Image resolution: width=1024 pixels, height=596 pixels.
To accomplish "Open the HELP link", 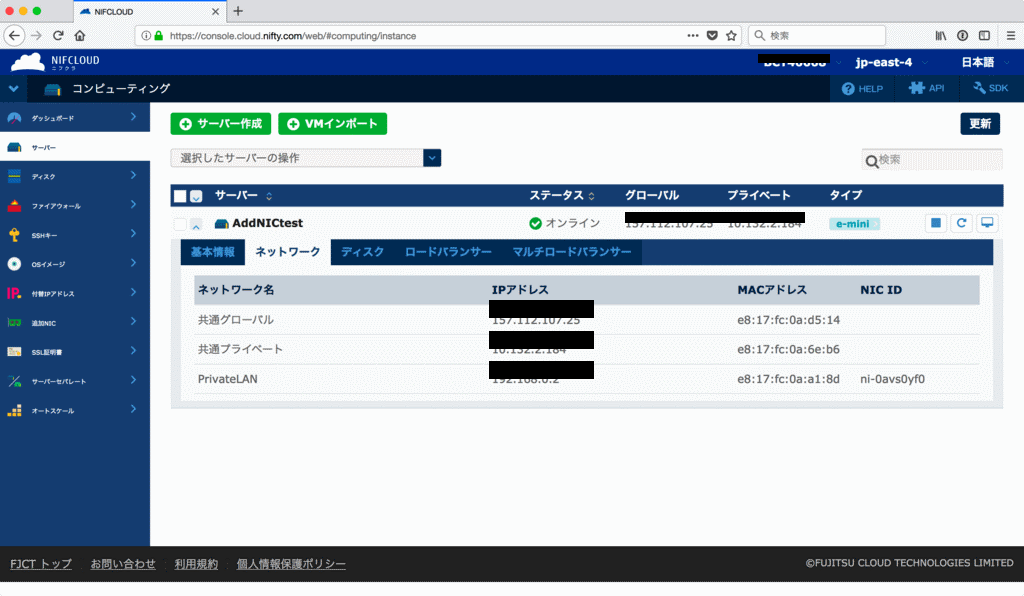I will click(x=862, y=89).
